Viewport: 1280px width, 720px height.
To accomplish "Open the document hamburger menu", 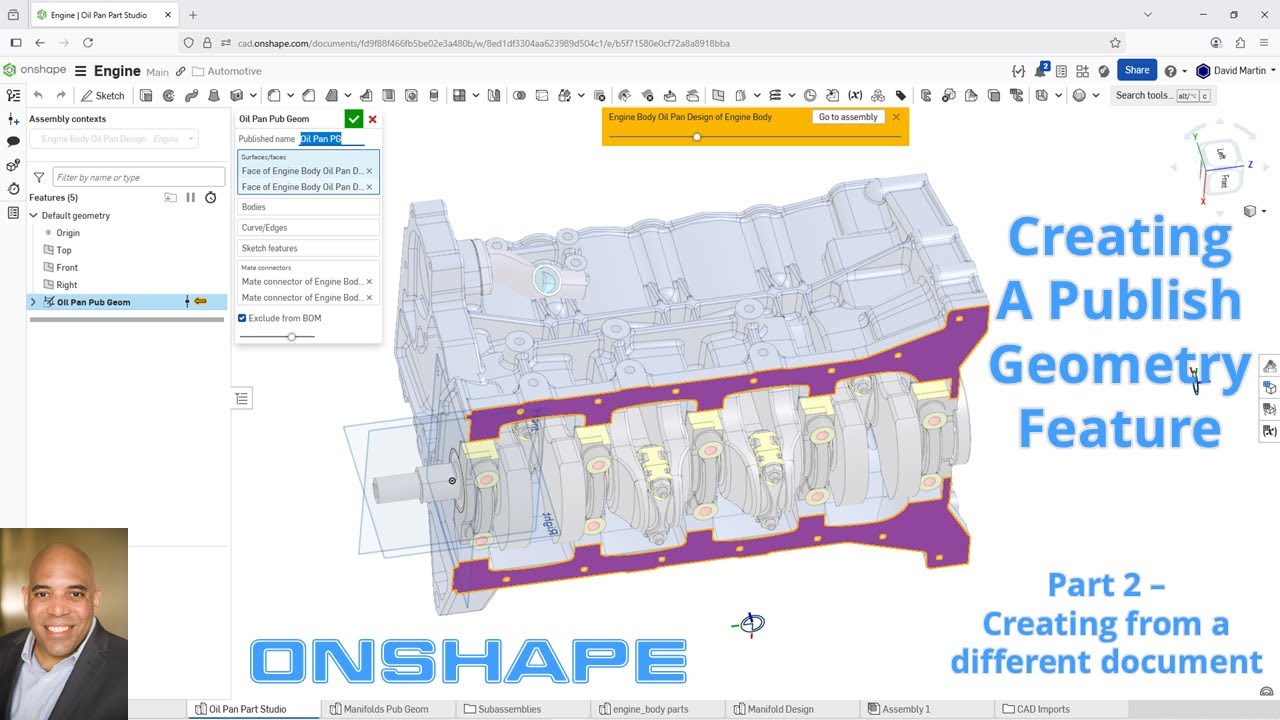I will (81, 71).
